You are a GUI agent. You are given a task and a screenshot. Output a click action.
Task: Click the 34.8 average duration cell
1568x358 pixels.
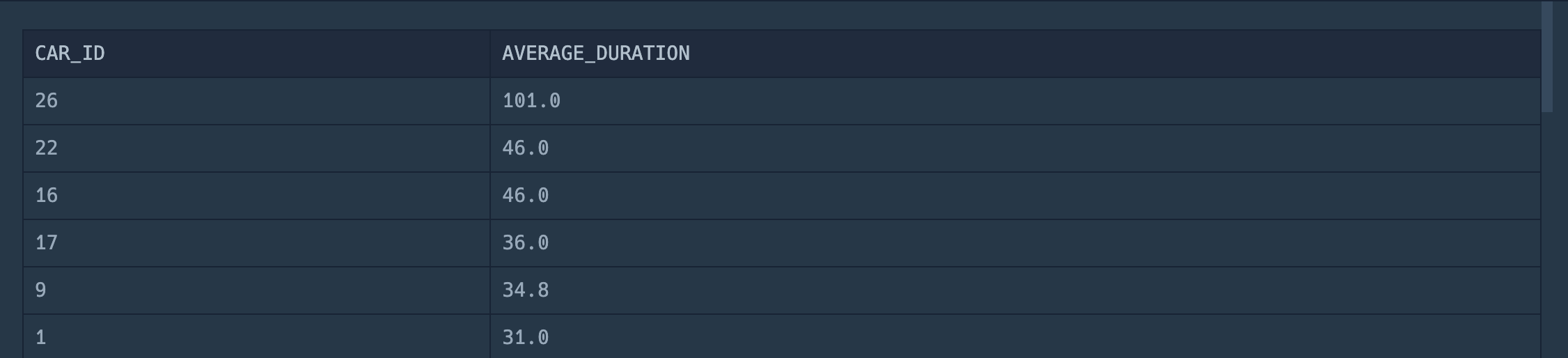point(1015,290)
